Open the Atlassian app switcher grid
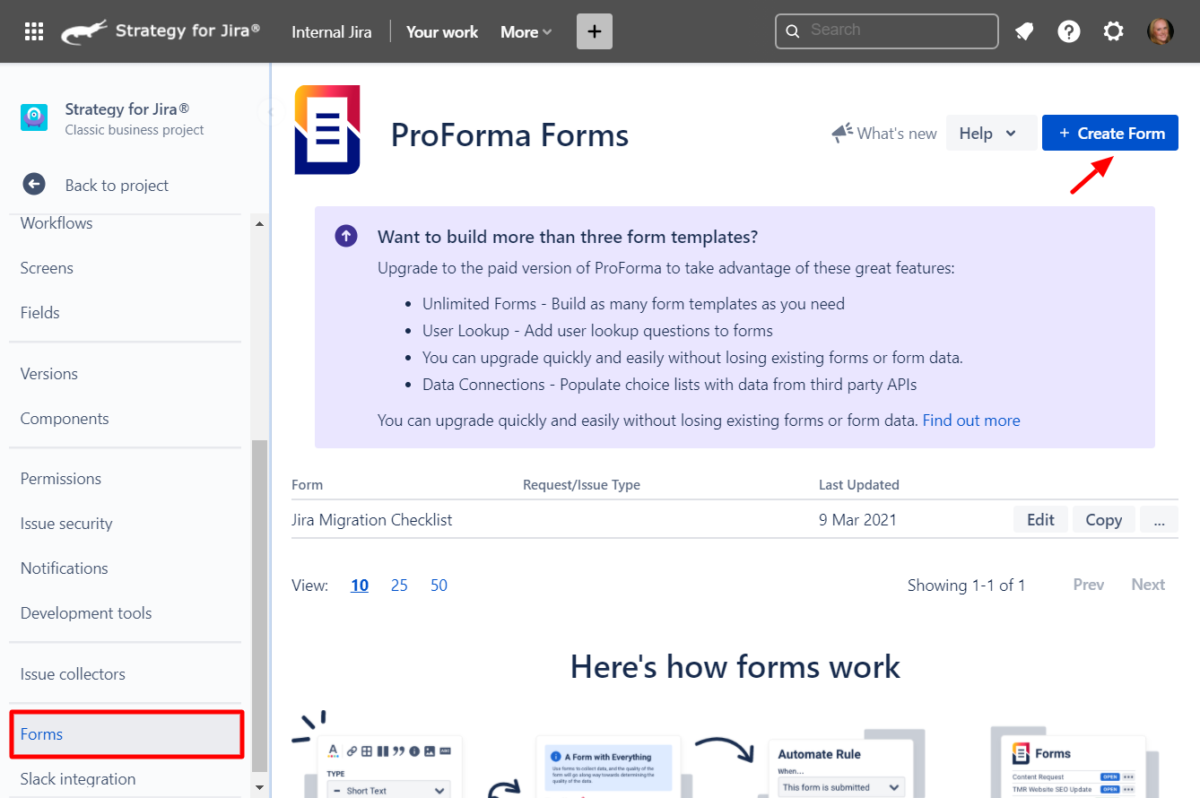Viewport: 1200px width, 798px height. coord(33,31)
